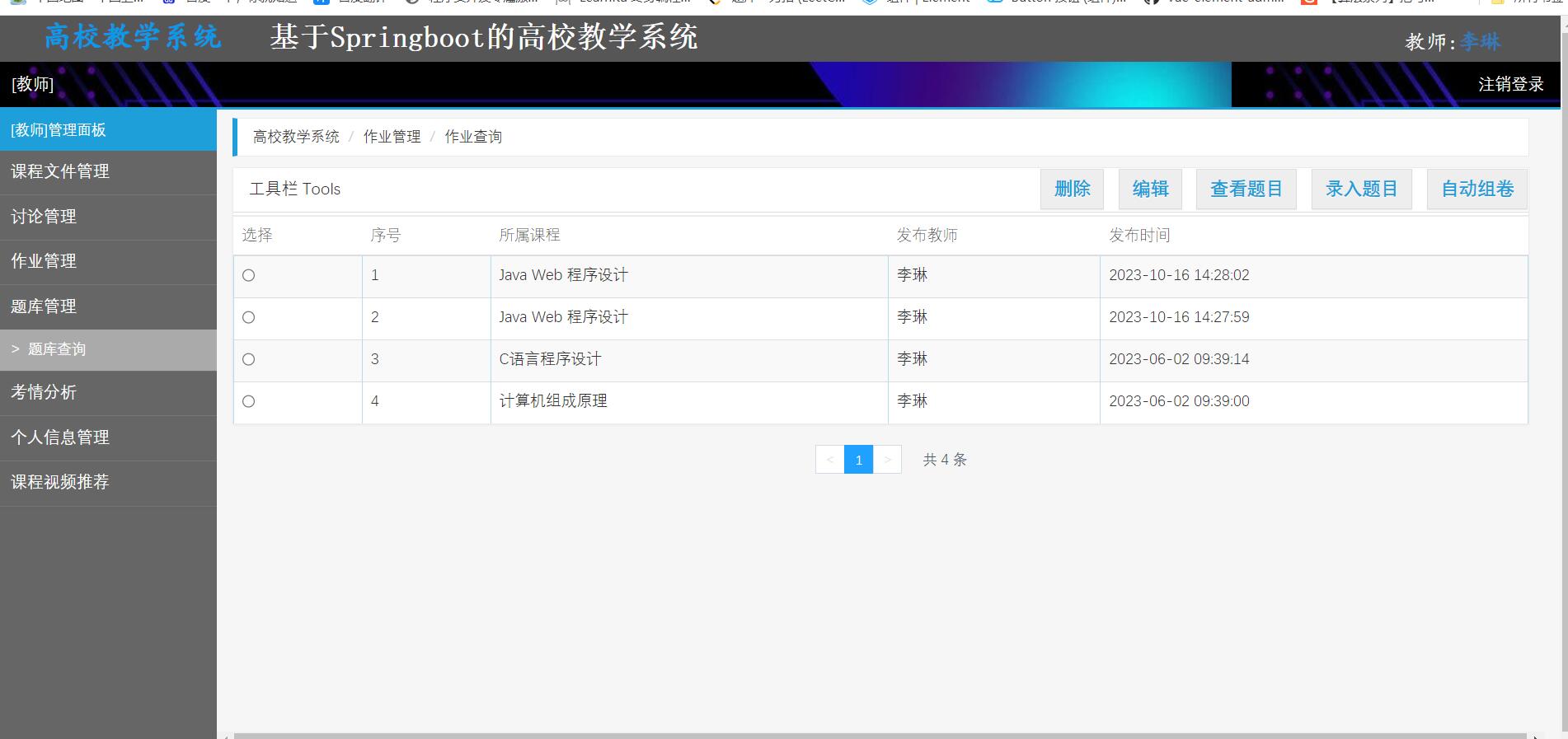This screenshot has height=739, width=1568.
Task: Click 作业查询 breadcrumb
Action: point(473,137)
